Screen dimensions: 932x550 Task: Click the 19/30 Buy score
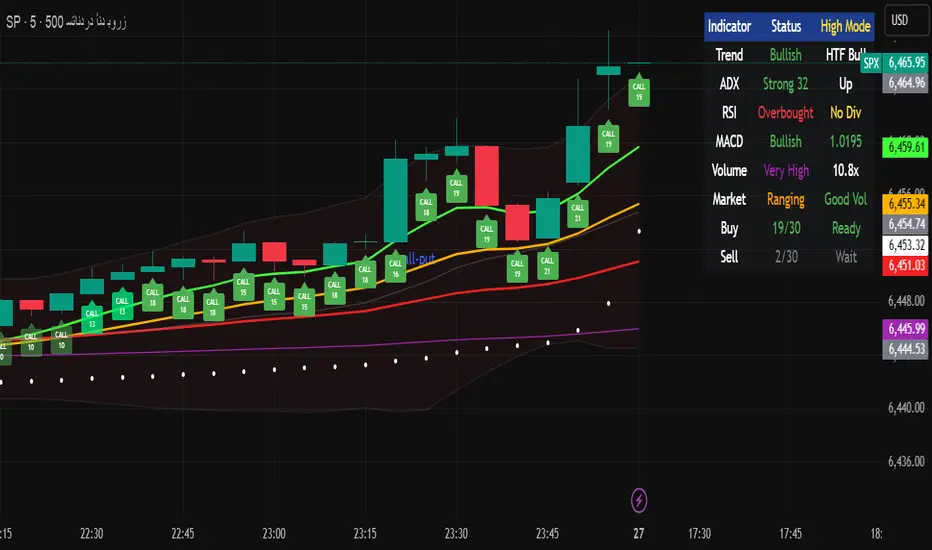pos(786,228)
